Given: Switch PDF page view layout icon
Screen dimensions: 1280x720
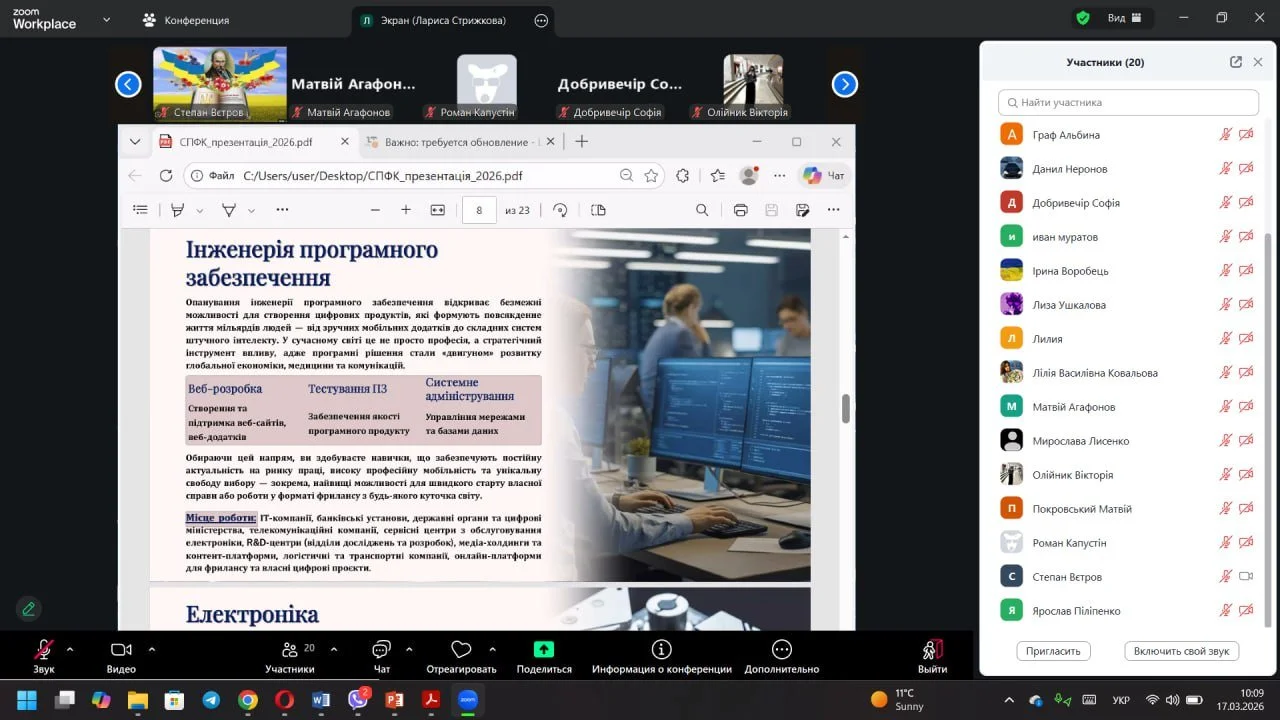Looking at the screenshot, I should click(598, 210).
